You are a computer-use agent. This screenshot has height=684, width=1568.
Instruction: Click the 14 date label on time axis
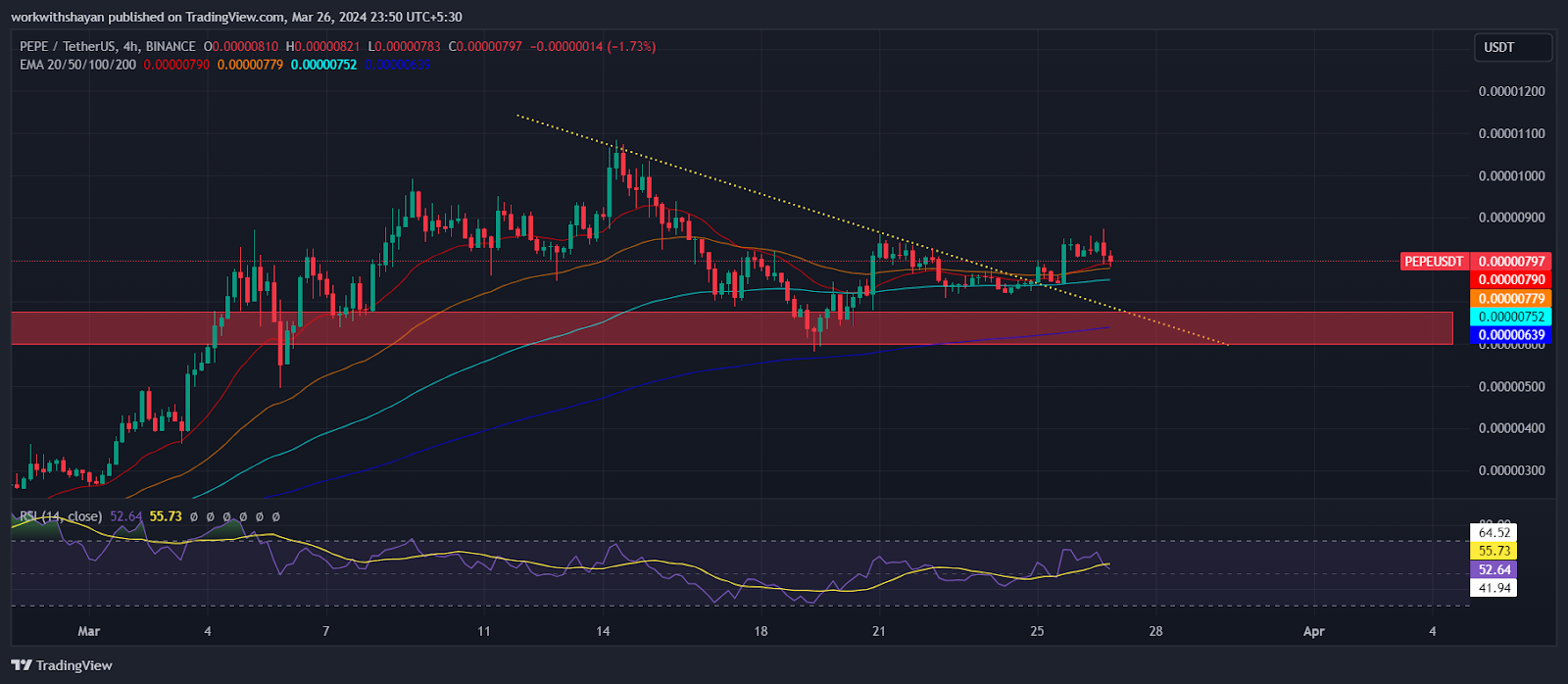(603, 631)
